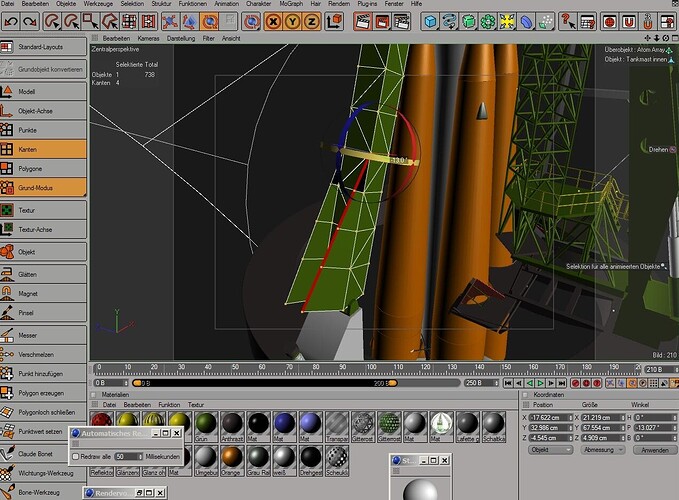679x500 pixels.
Task: Jump to animation end
Action: tap(562, 383)
